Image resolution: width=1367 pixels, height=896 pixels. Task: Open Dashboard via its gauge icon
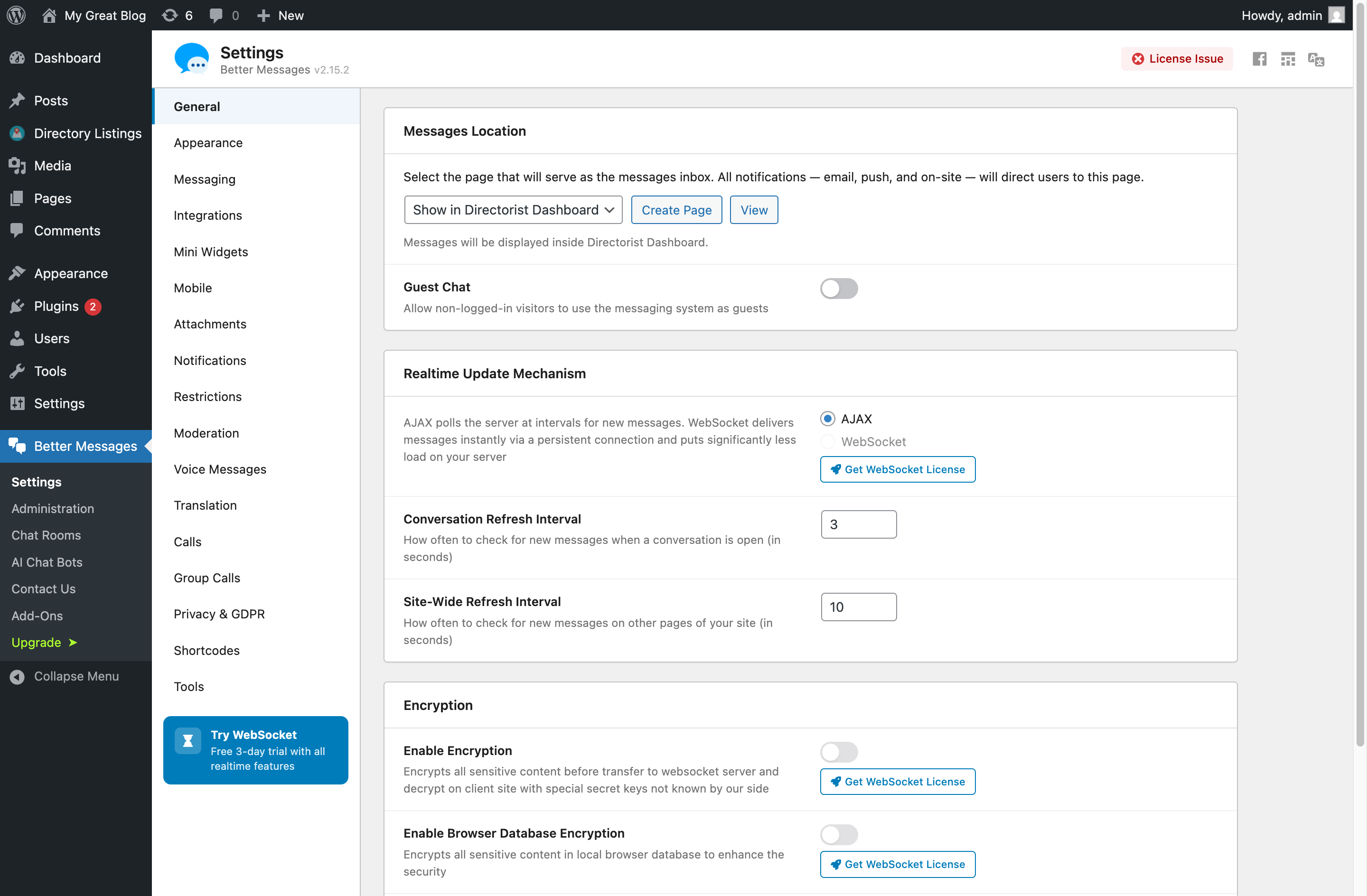point(17,58)
